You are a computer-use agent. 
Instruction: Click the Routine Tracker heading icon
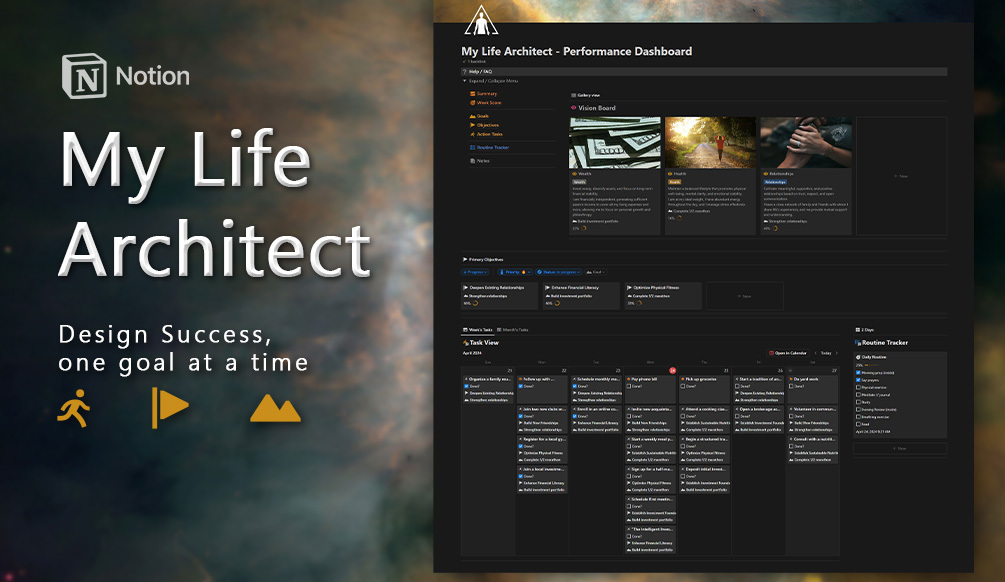[858, 343]
